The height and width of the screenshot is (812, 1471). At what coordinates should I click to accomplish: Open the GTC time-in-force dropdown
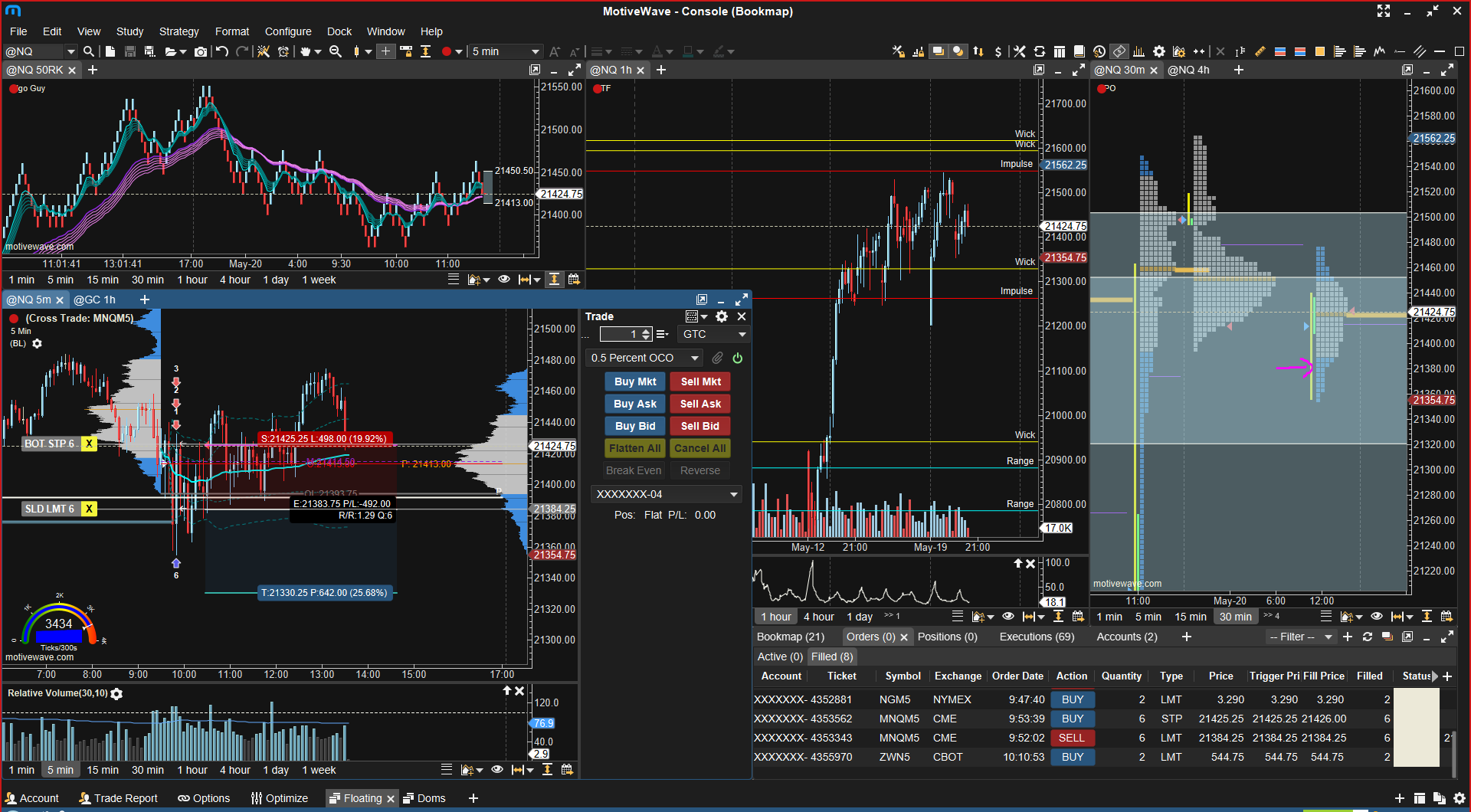coord(713,334)
